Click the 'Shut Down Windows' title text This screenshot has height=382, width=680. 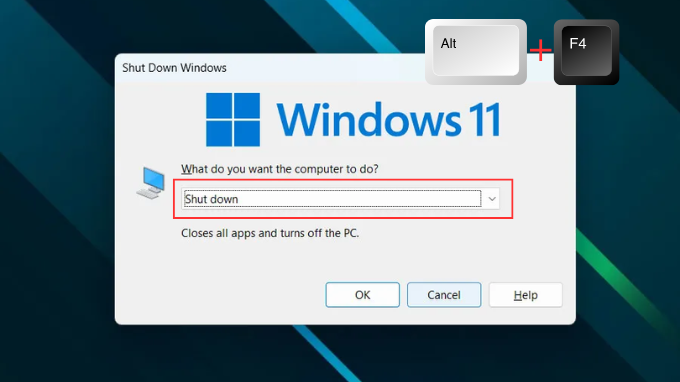tap(174, 68)
